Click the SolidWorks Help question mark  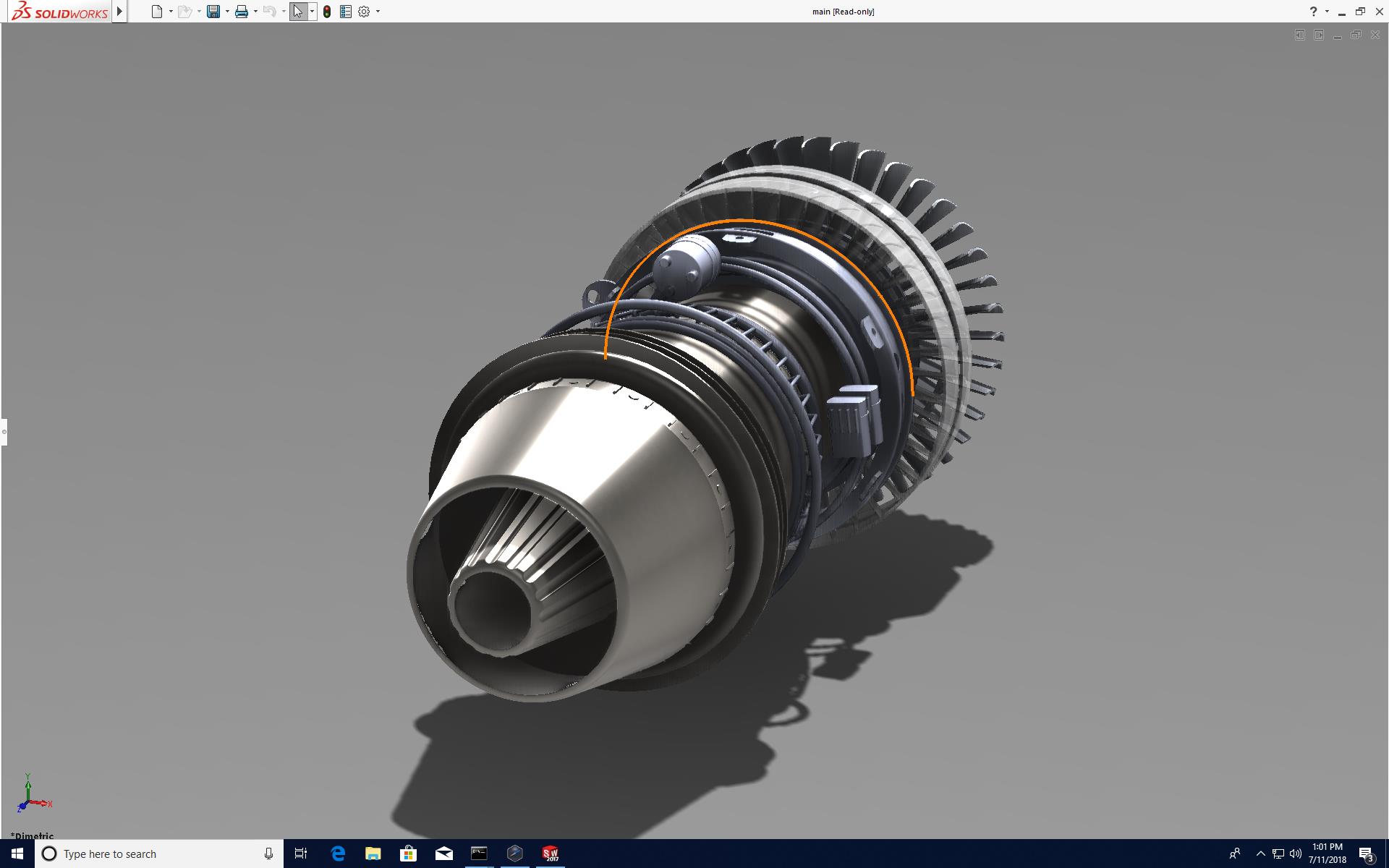click(x=1313, y=12)
